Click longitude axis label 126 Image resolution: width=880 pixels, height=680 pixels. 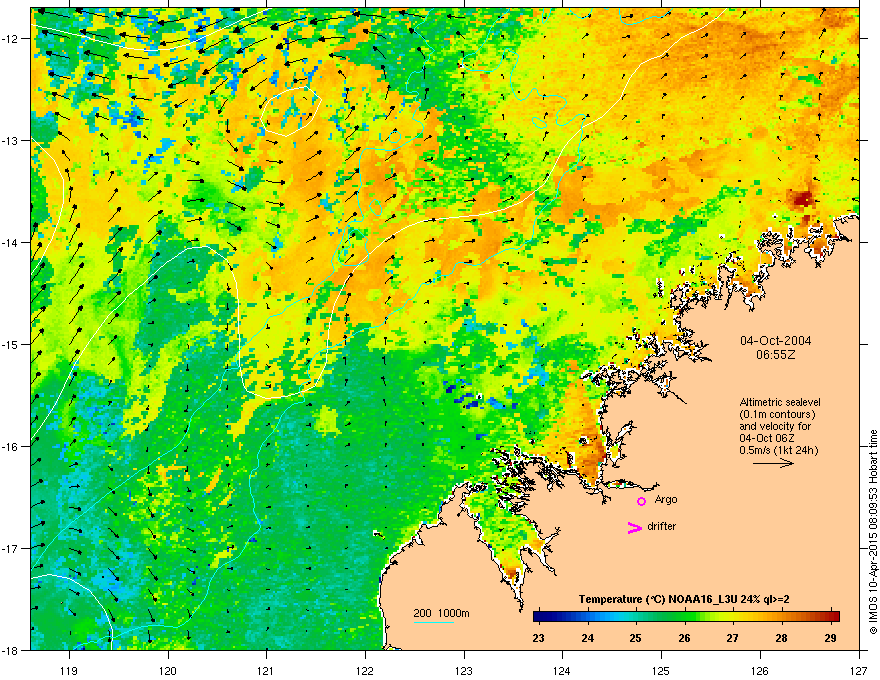pos(760,670)
